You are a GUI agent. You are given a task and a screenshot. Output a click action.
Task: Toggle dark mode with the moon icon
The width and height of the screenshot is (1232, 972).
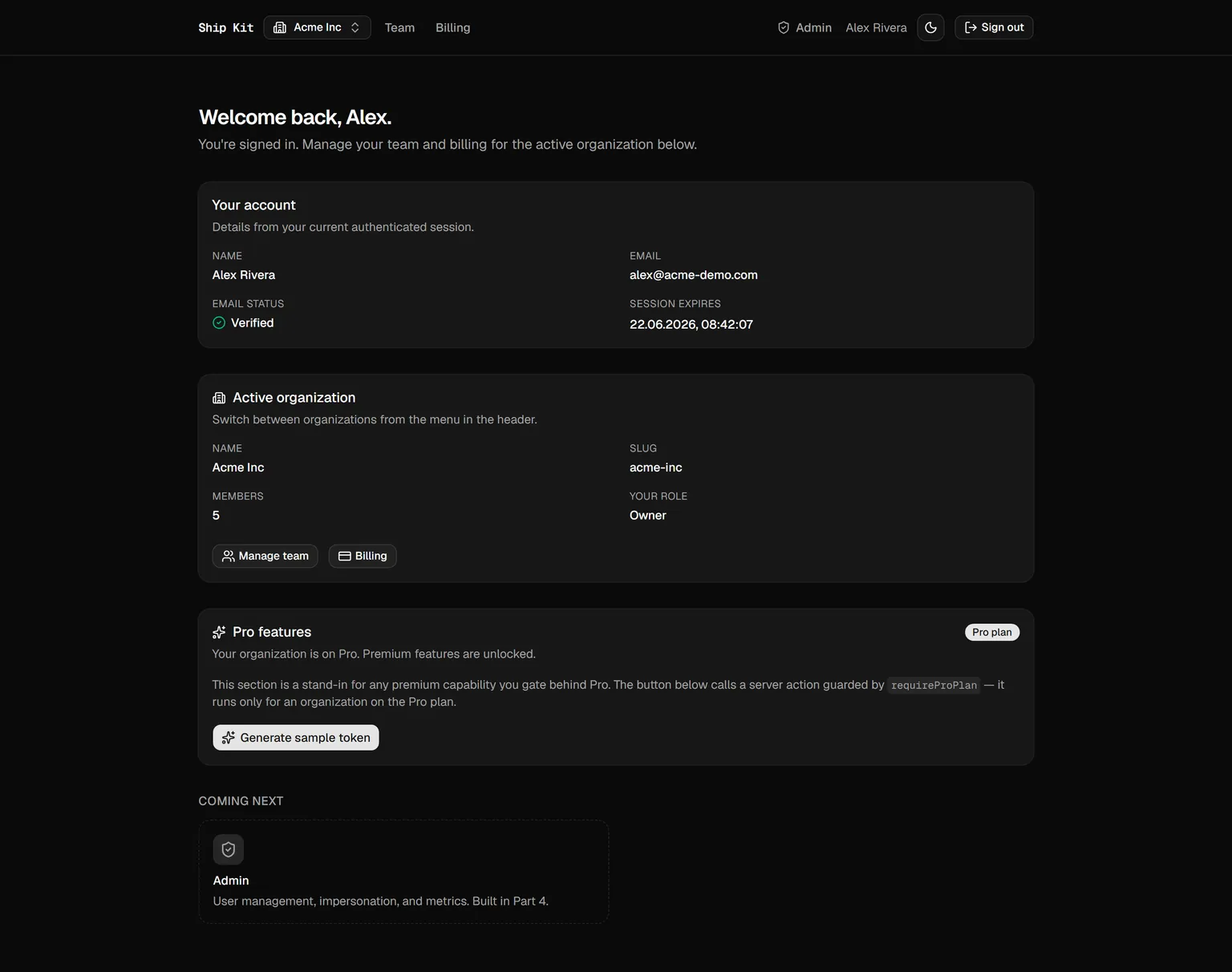[930, 27]
